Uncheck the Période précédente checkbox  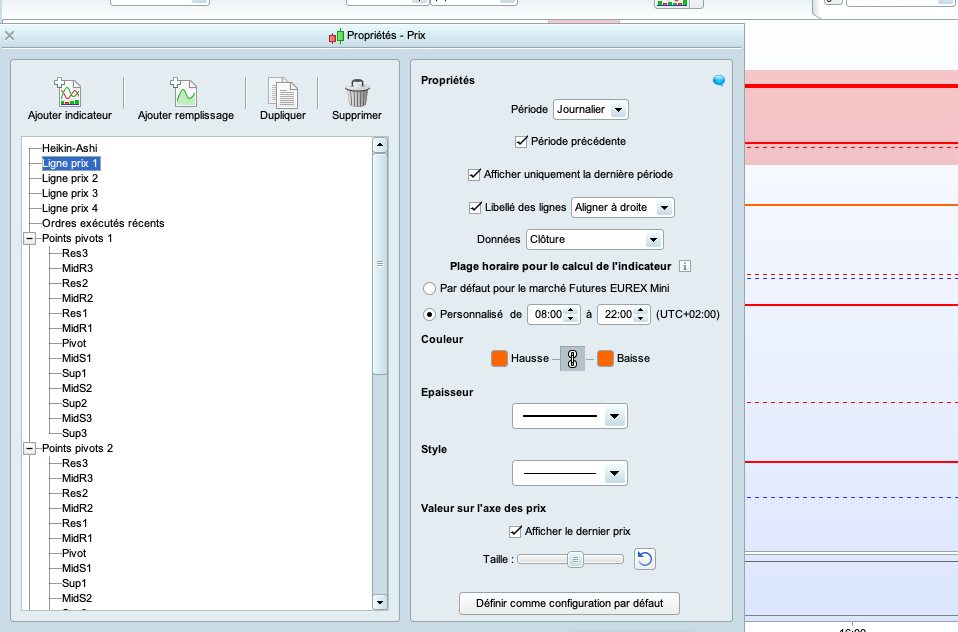[521, 141]
